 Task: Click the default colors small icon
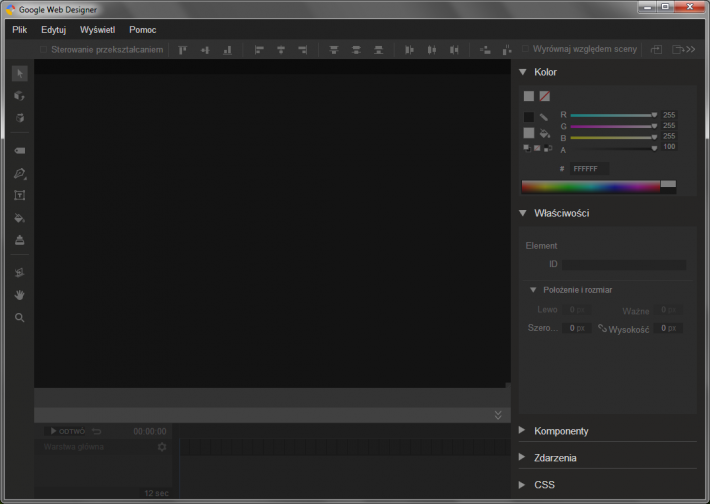pyautogui.click(x=527, y=148)
